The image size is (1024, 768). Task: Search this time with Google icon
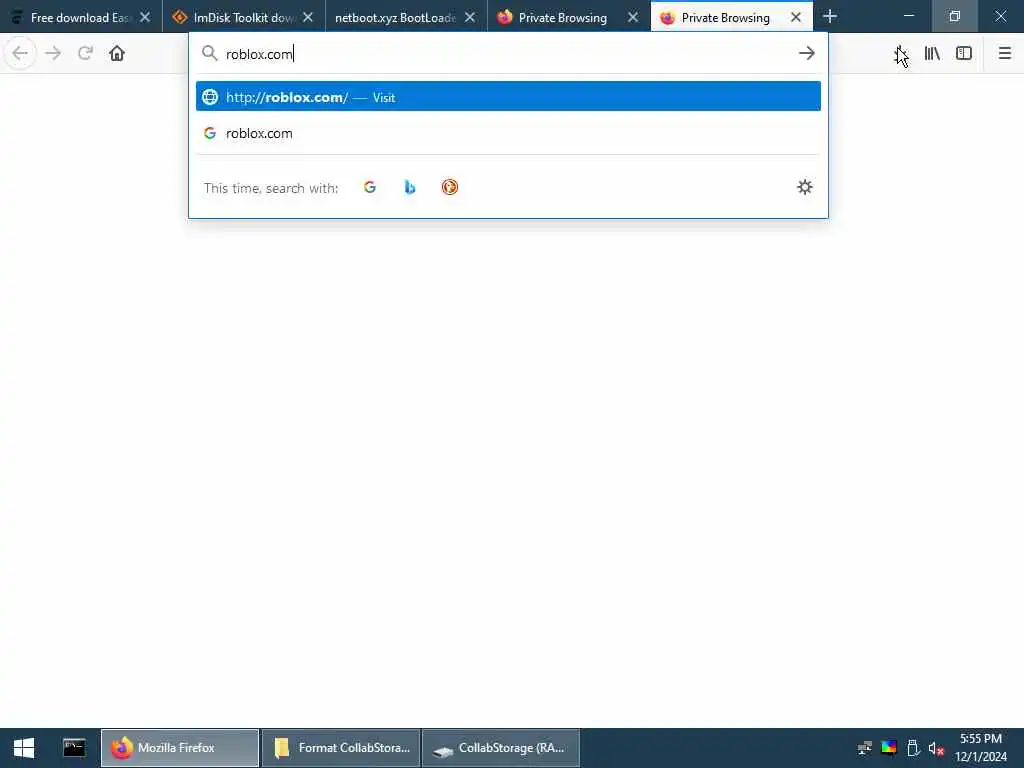click(370, 187)
